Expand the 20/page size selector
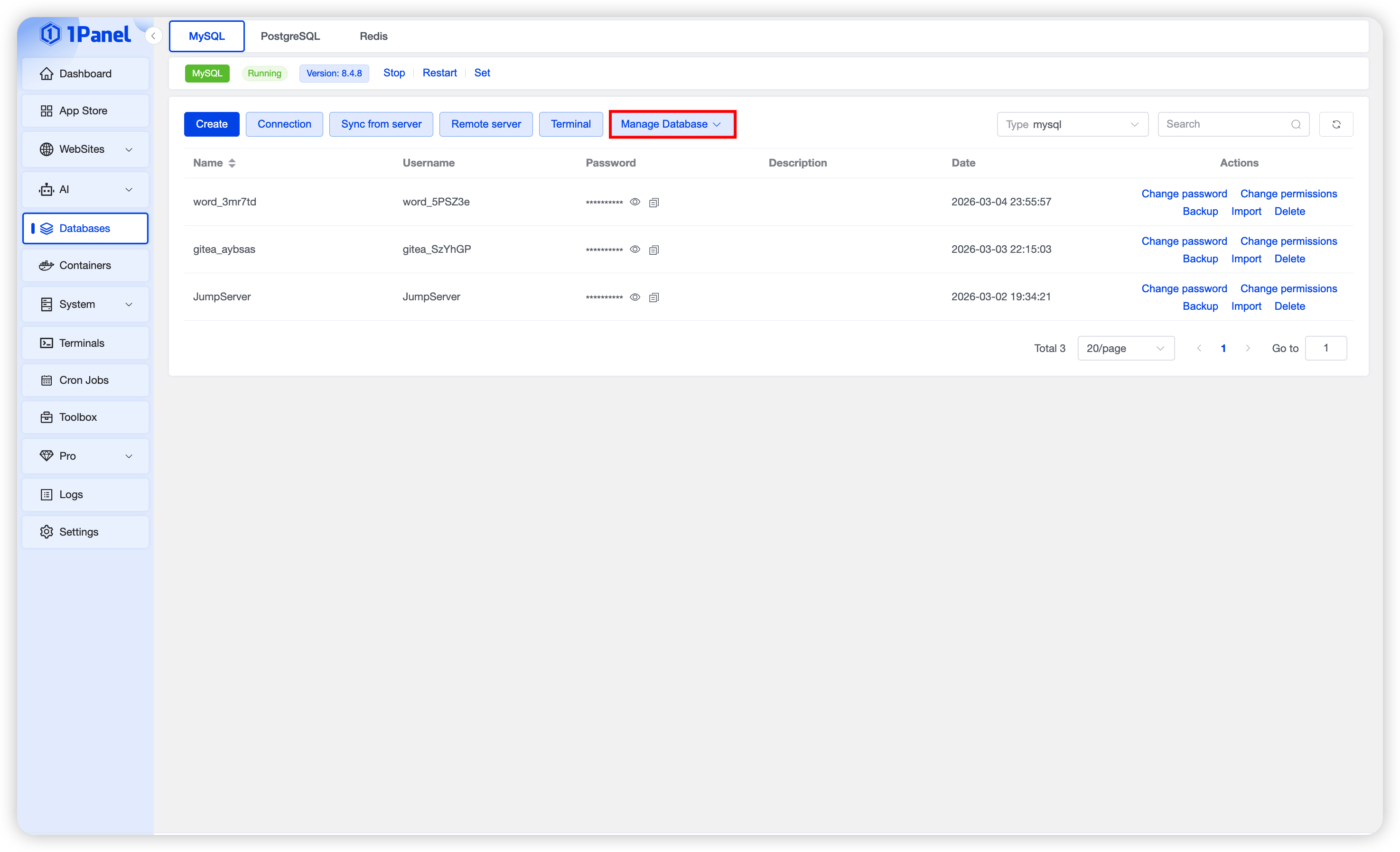The height and width of the screenshot is (852, 1400). pos(1126,348)
